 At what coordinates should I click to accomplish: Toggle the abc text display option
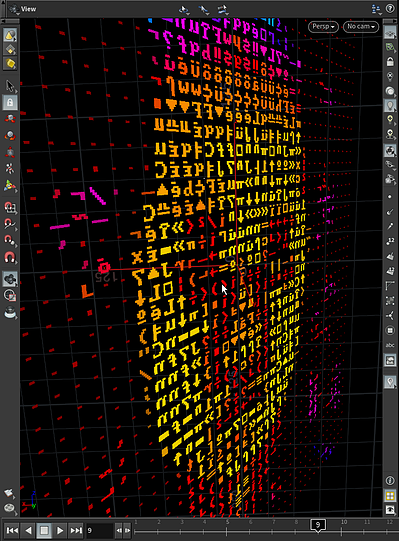point(390,345)
